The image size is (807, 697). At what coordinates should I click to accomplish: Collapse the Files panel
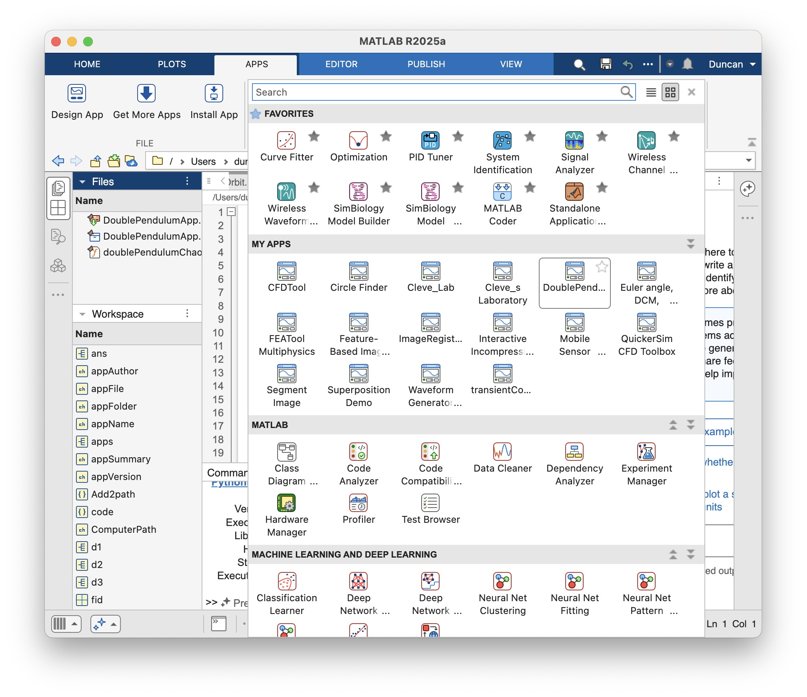tap(82, 181)
